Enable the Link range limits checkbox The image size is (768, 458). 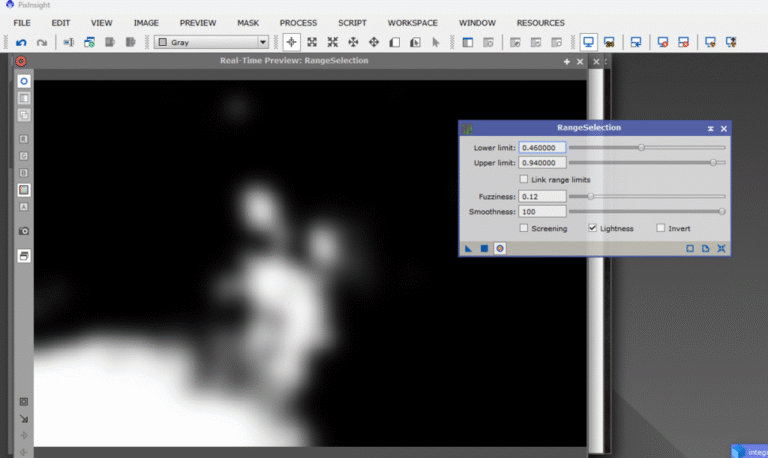524,179
